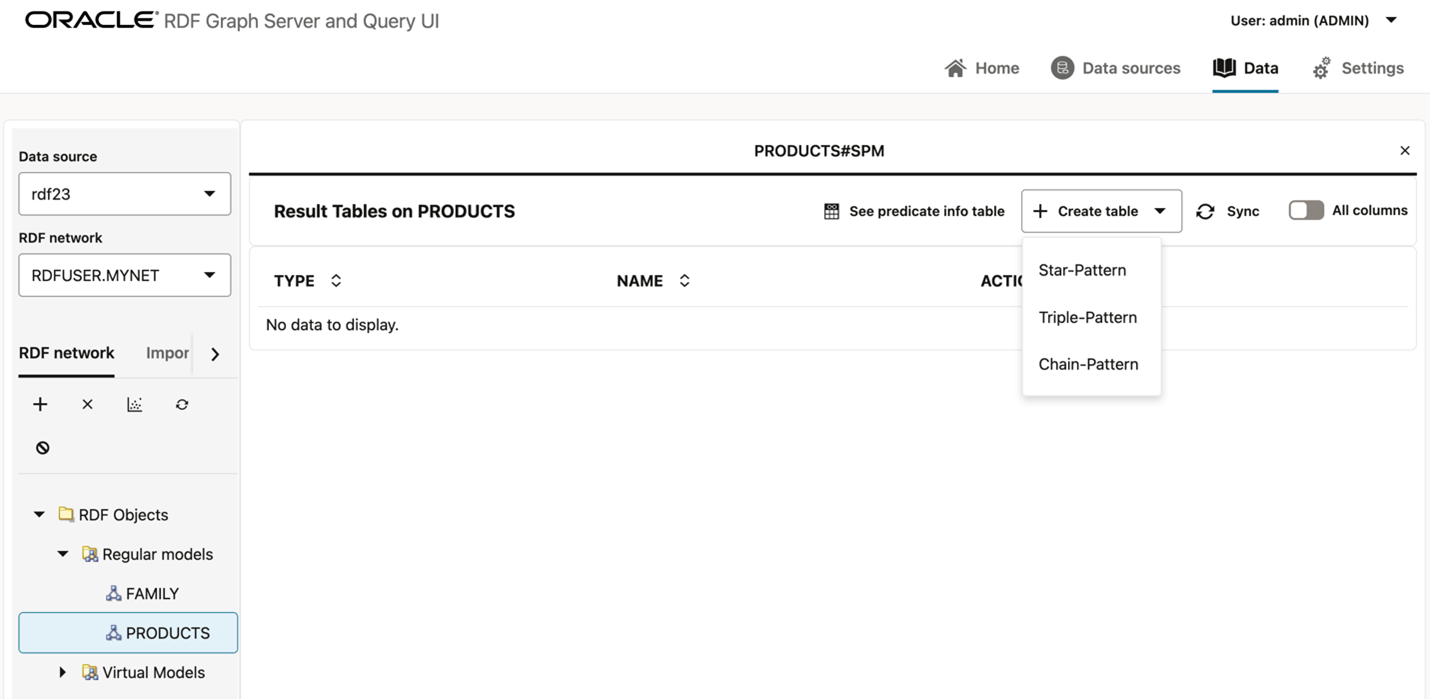This screenshot has width=1430, height=699.
Task: Open the Settings gear page
Action: click(x=1358, y=68)
